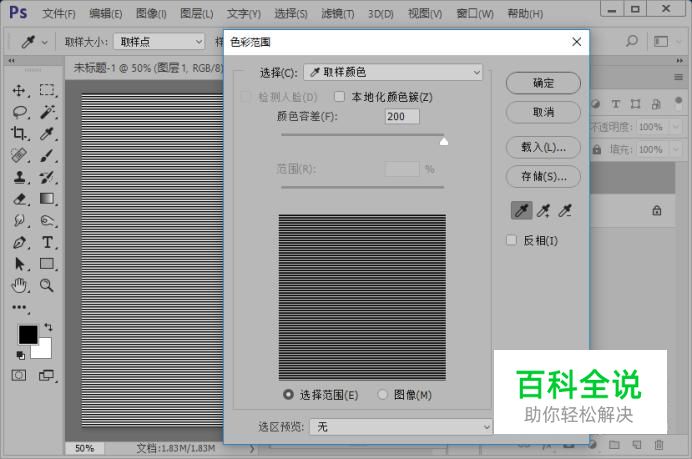Select the Brush tool
This screenshot has width=692, height=459.
47,155
